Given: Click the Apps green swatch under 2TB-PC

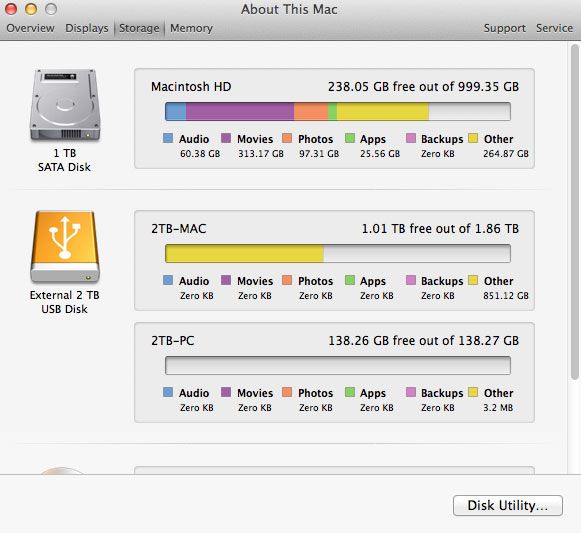Looking at the screenshot, I should coord(350,392).
